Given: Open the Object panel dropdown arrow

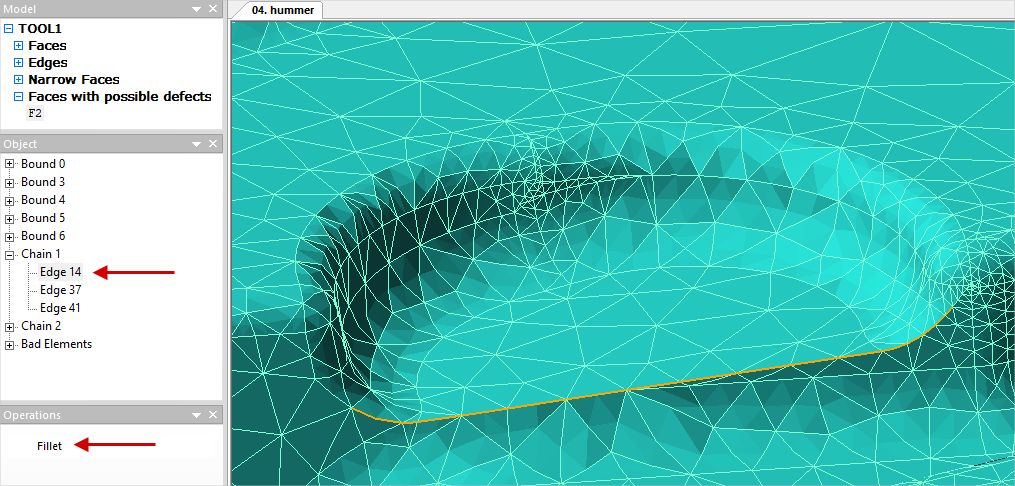Looking at the screenshot, I should [x=196, y=144].
